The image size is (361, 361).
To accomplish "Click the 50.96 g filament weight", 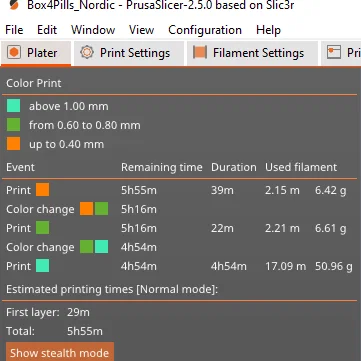I will [x=334, y=266].
